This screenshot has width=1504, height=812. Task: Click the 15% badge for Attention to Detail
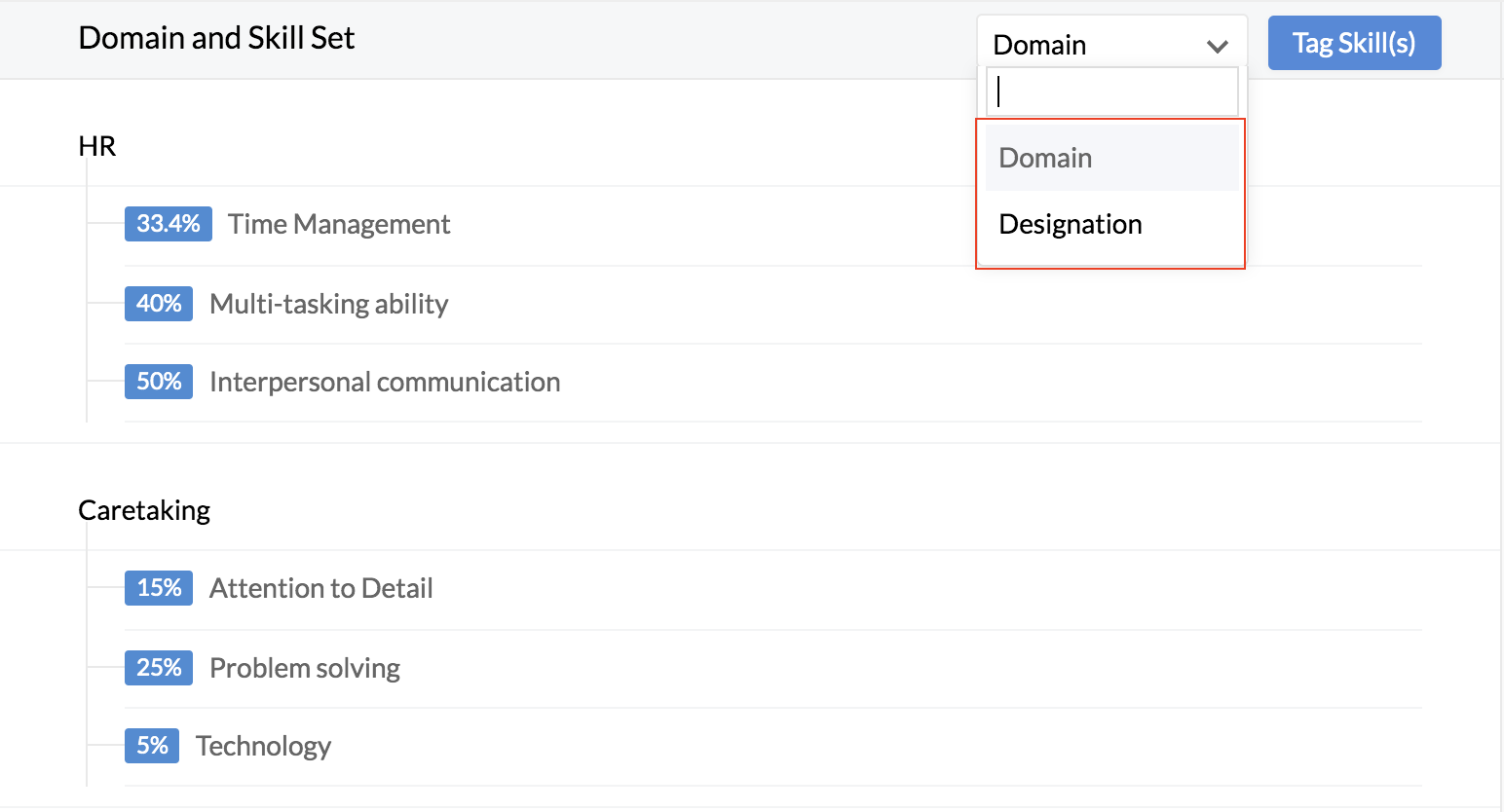pos(159,588)
